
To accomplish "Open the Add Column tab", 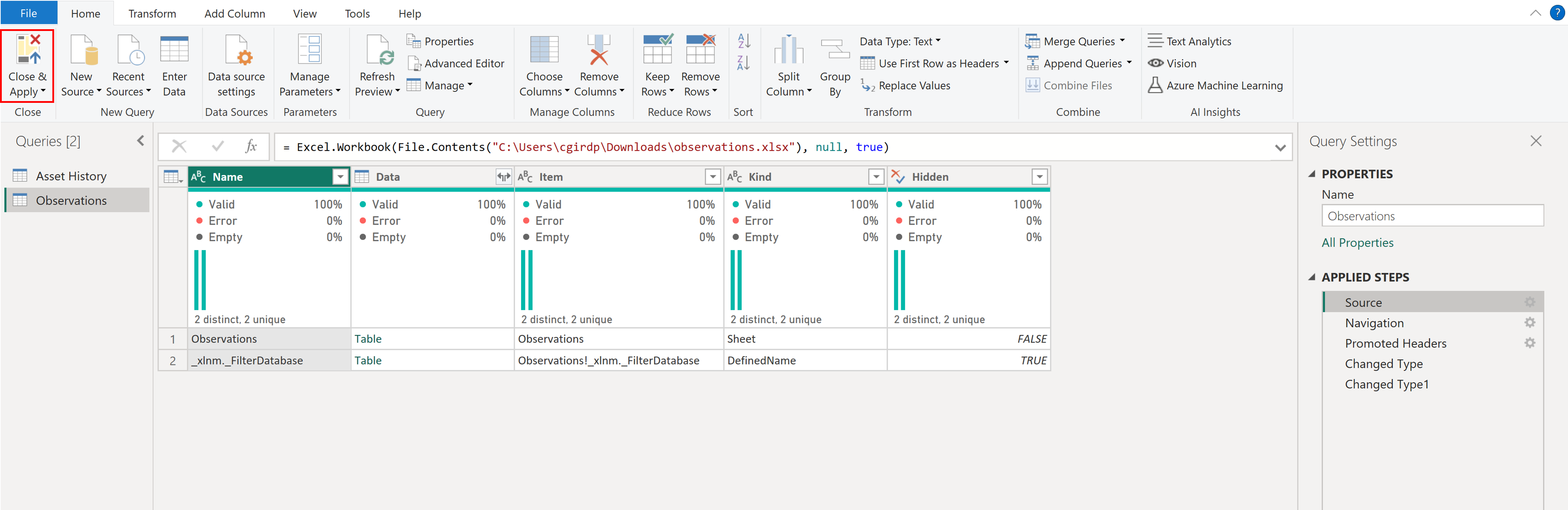I will pos(234,14).
